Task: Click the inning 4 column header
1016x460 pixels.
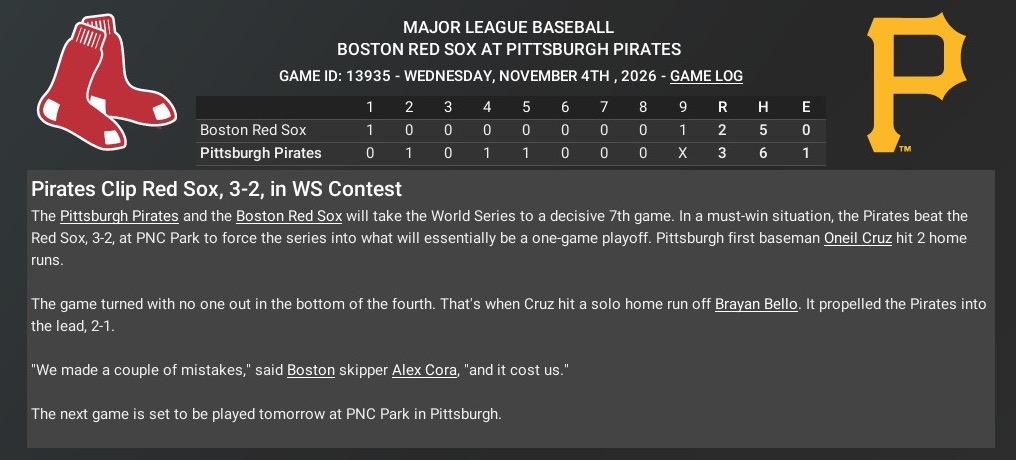Action: tap(487, 108)
